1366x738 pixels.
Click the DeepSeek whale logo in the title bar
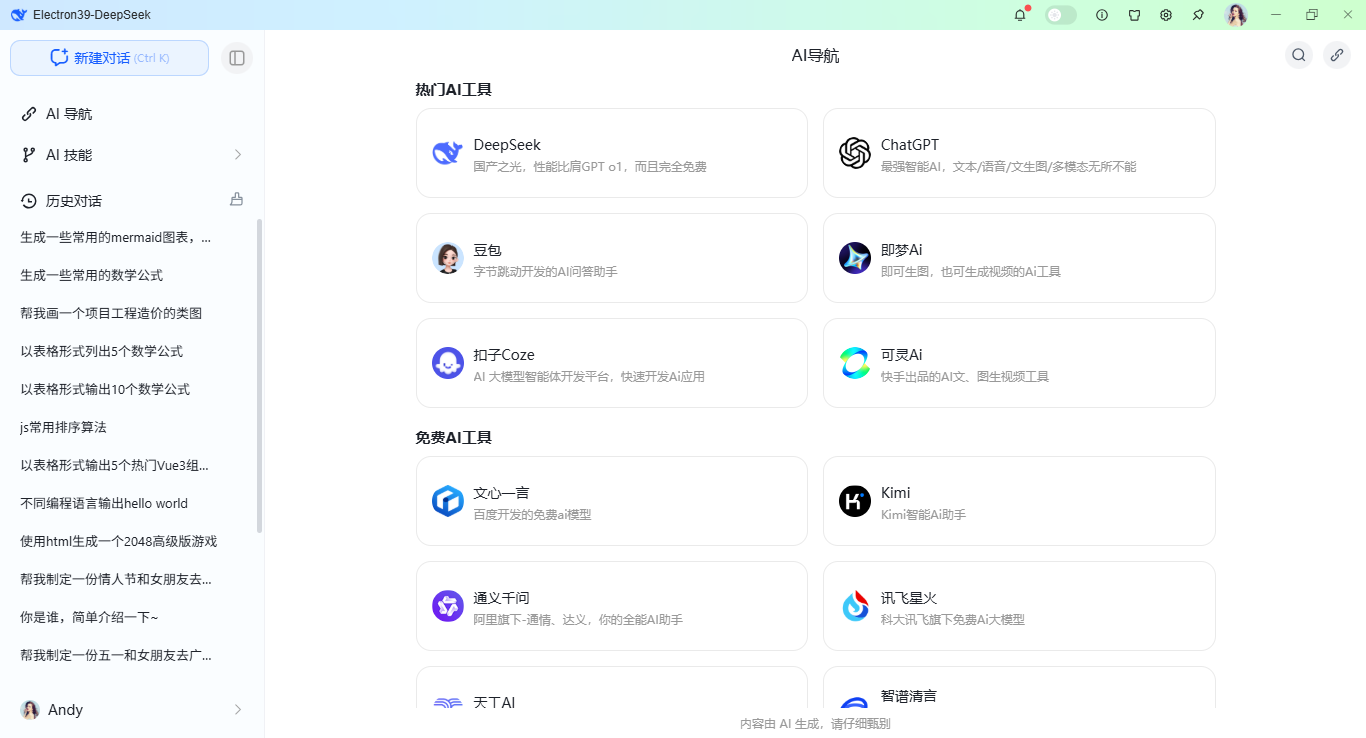point(18,15)
